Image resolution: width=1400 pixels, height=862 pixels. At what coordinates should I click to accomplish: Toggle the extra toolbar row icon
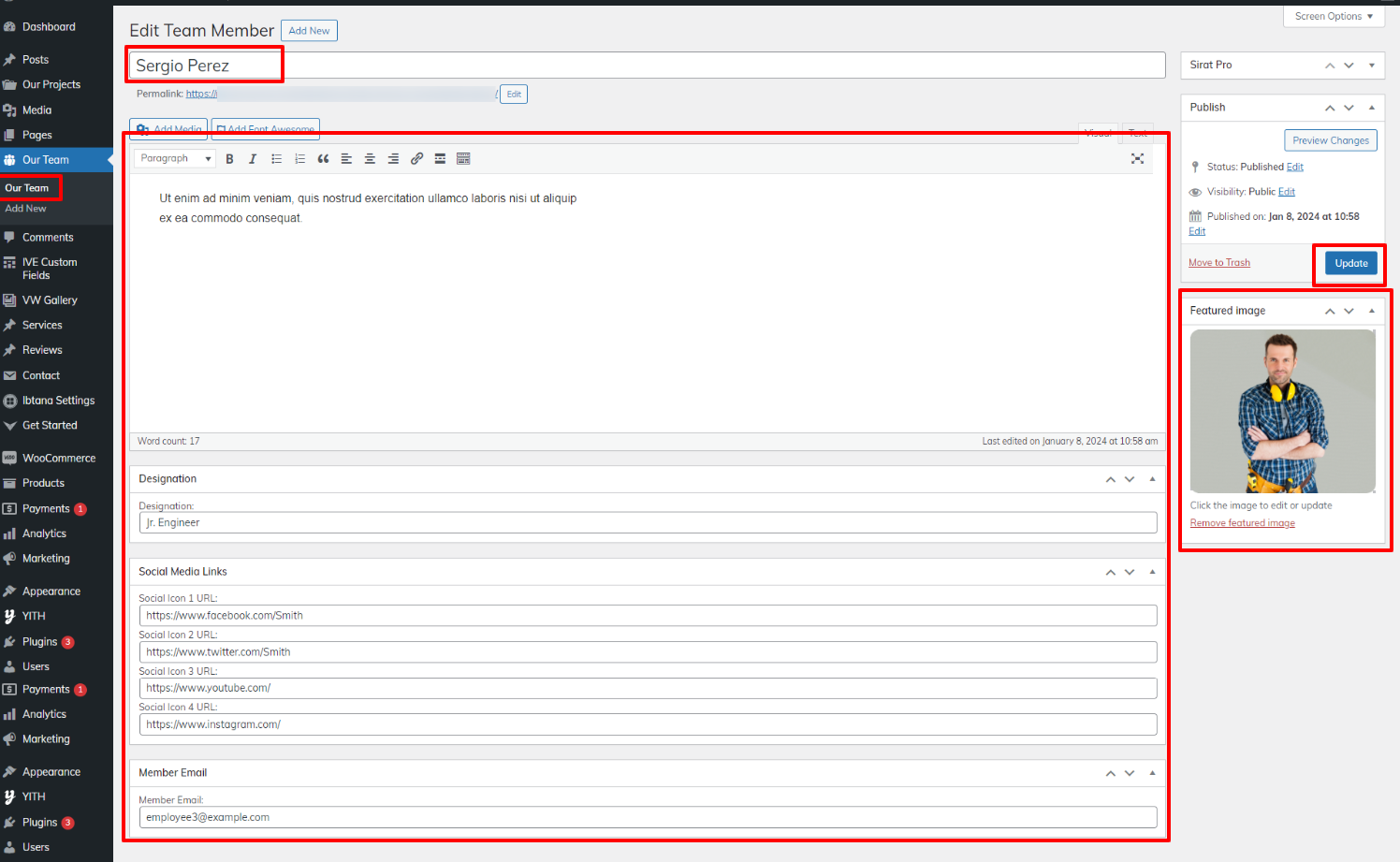point(463,159)
